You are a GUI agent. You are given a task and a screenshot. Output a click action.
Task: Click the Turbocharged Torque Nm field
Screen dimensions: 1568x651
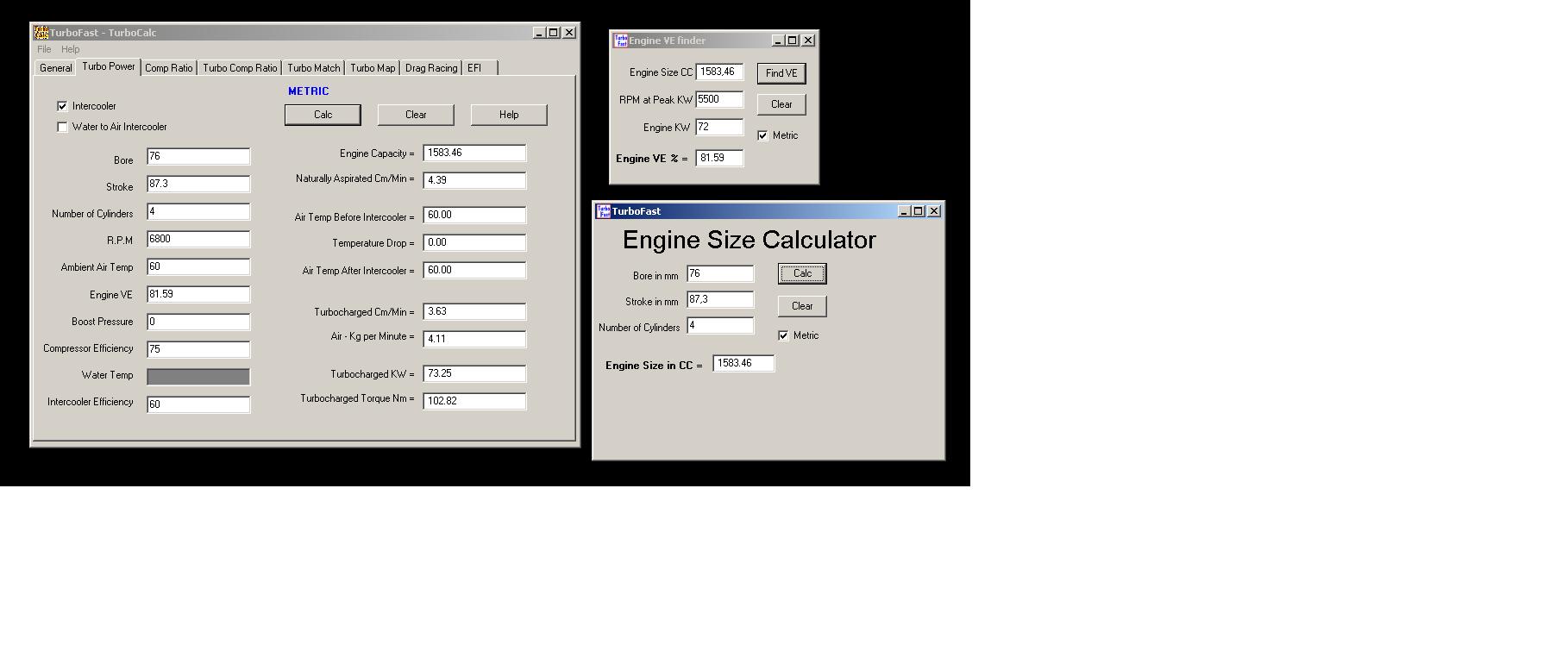point(474,401)
